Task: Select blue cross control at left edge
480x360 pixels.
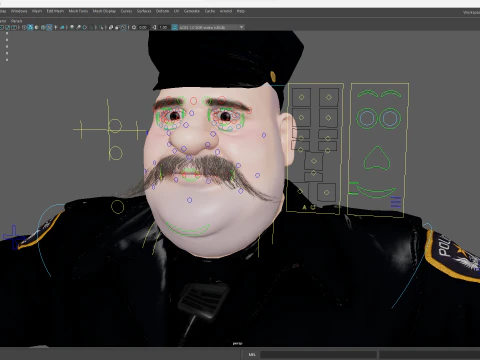Action: pyautogui.click(x=13, y=237)
